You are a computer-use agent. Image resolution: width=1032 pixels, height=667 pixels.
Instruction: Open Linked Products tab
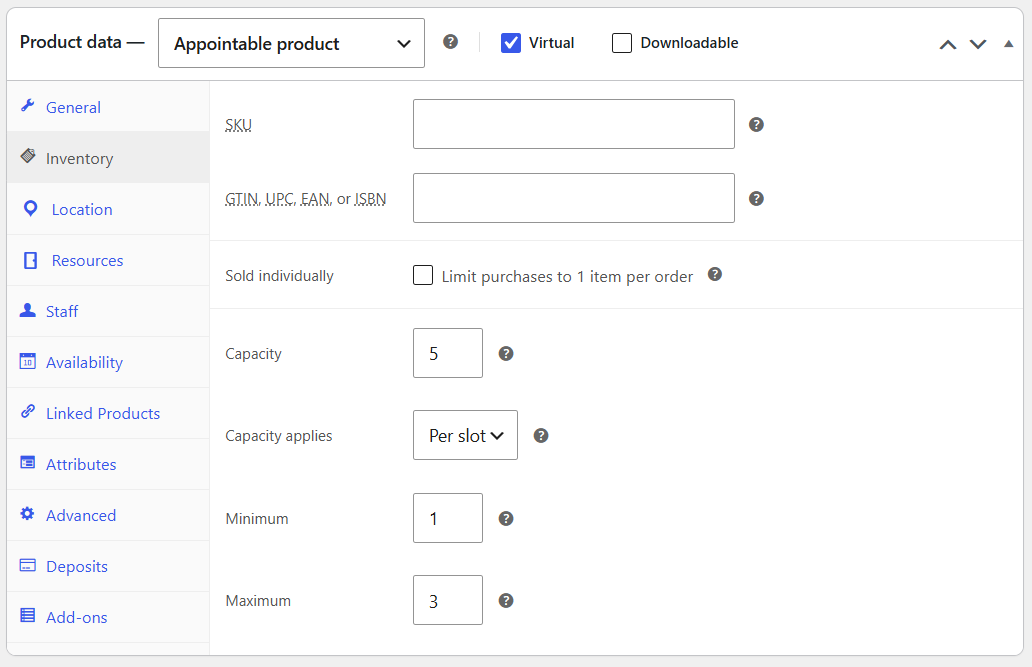[108, 414]
